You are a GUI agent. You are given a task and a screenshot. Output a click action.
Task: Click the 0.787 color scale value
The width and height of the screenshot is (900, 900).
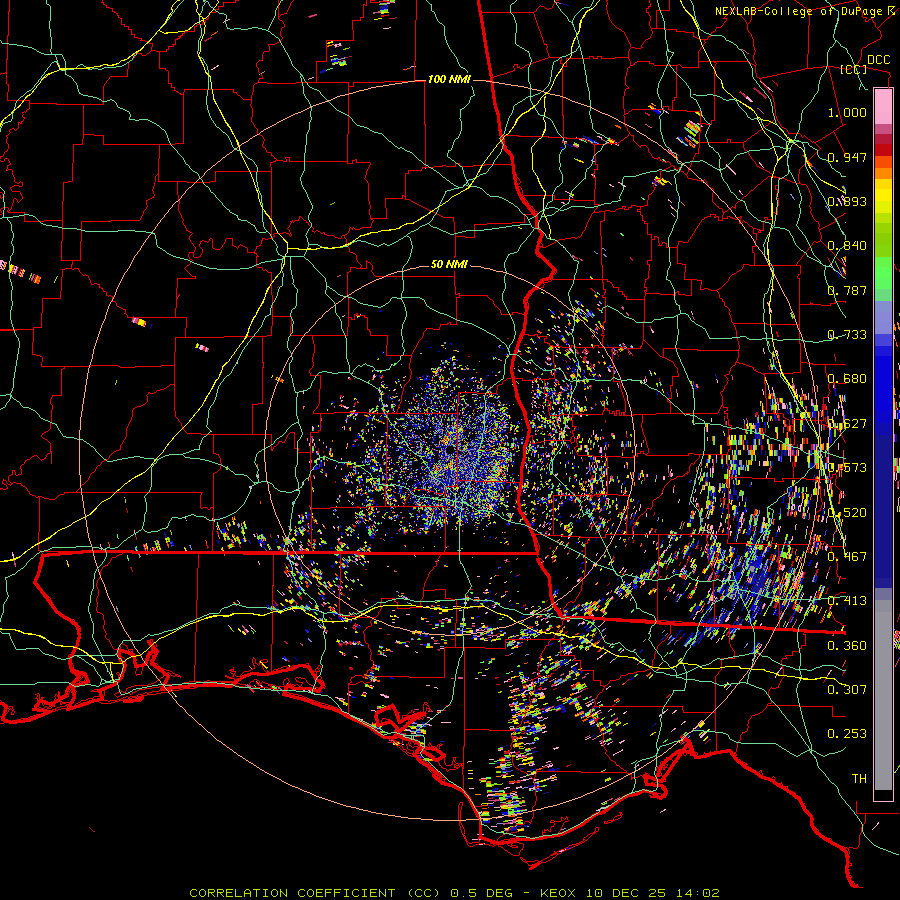point(847,290)
